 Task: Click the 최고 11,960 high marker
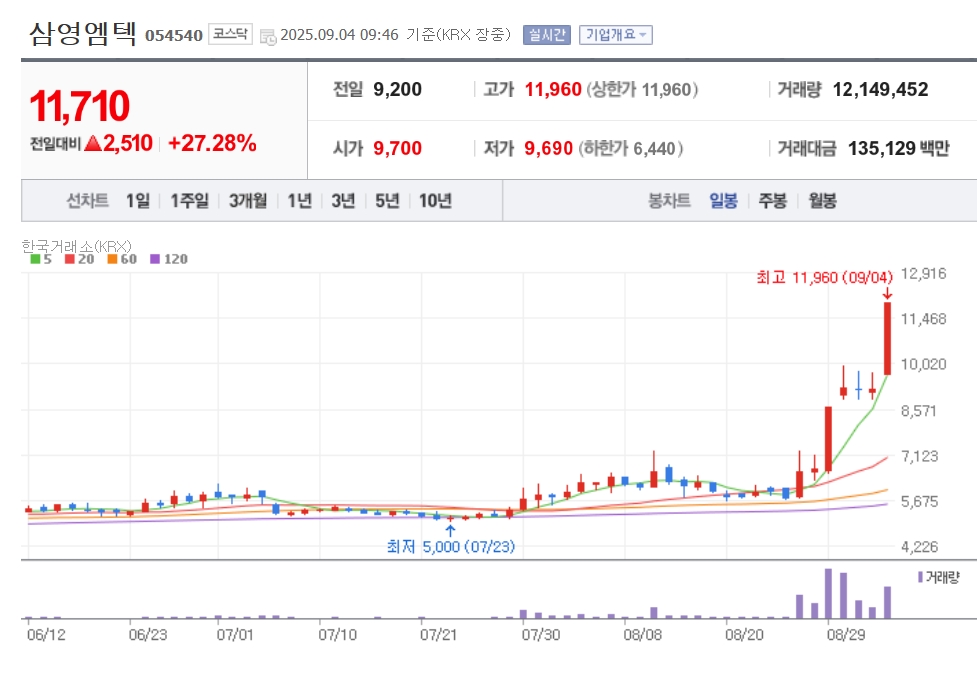(824, 277)
